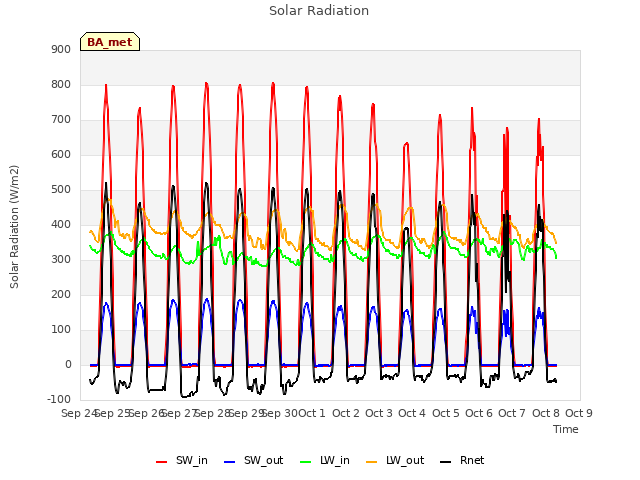Click the SW_in legend label
Screen dimensions: 640x480
coord(191,460)
